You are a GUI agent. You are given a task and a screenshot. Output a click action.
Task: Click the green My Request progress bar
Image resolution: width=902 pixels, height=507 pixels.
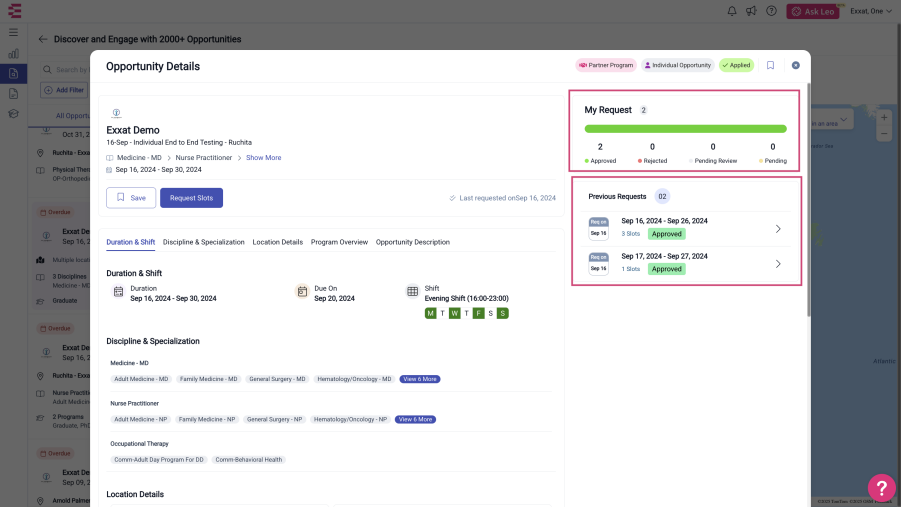click(x=685, y=129)
